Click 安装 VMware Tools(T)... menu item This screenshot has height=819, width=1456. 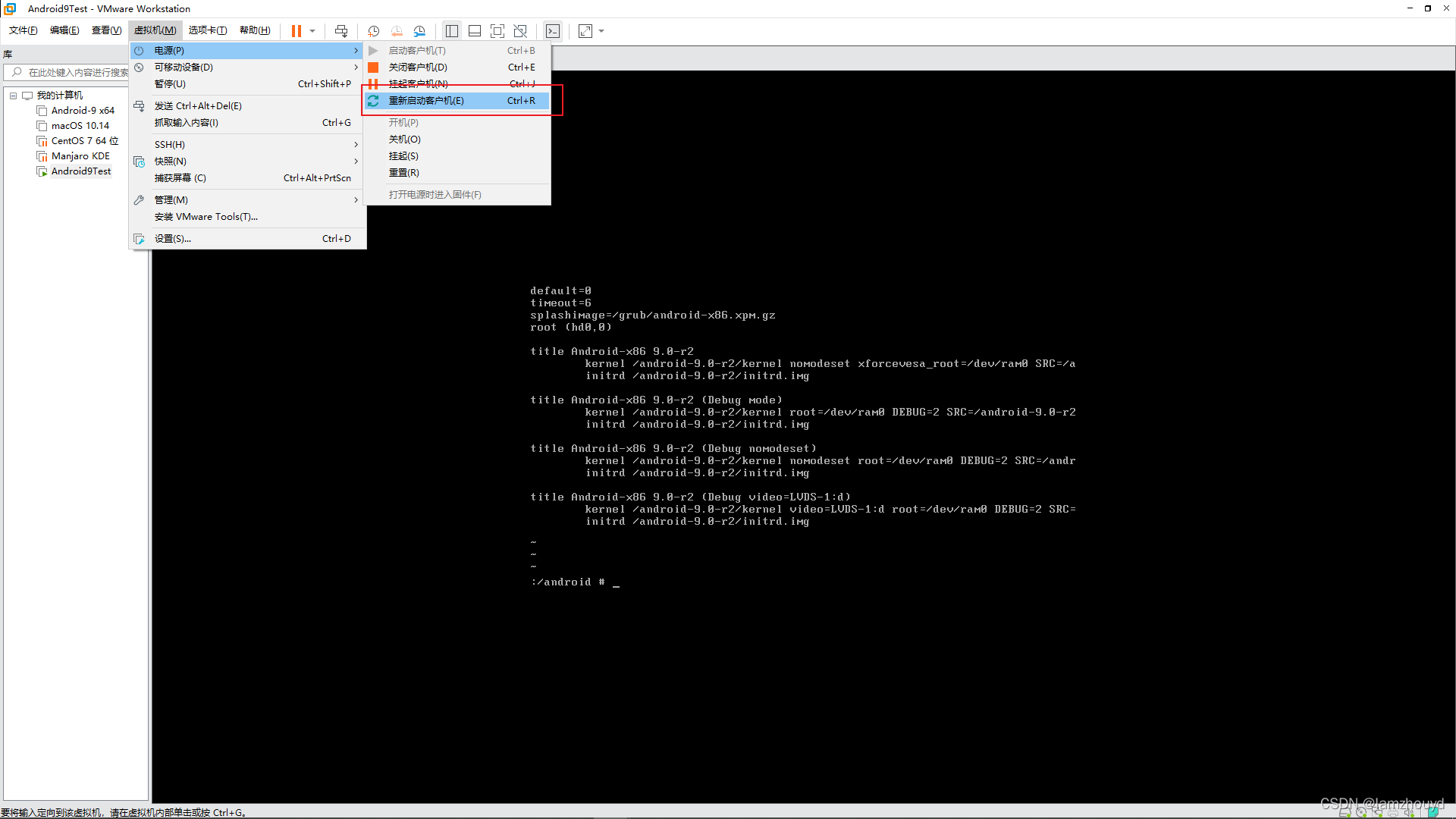[206, 217]
